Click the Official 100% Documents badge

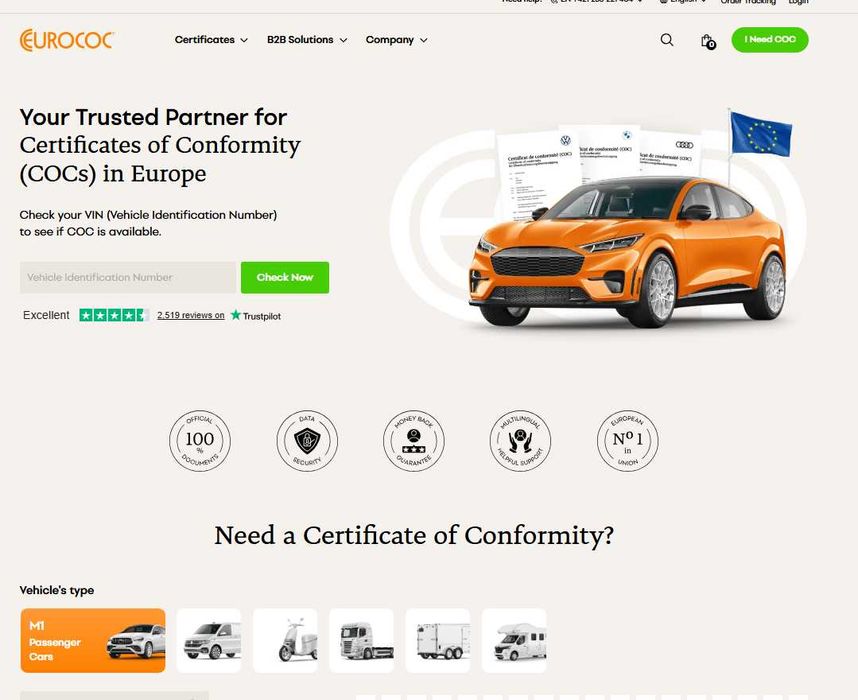200,441
